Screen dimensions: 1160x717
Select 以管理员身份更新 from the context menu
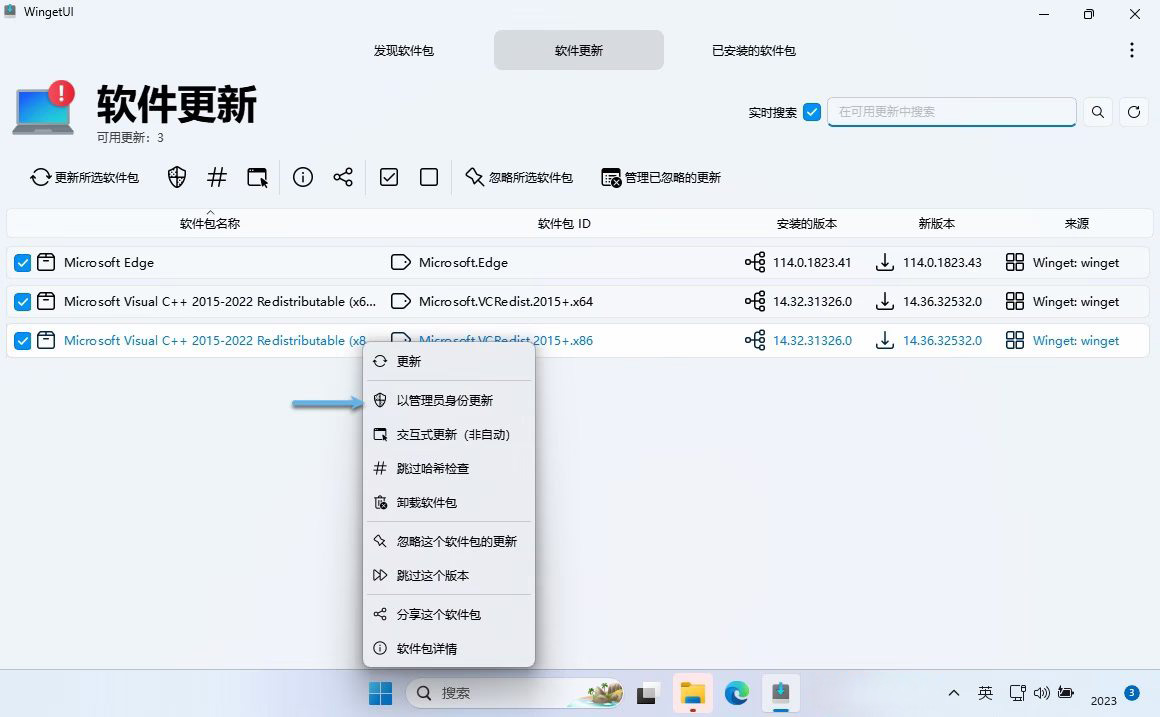tap(449, 400)
